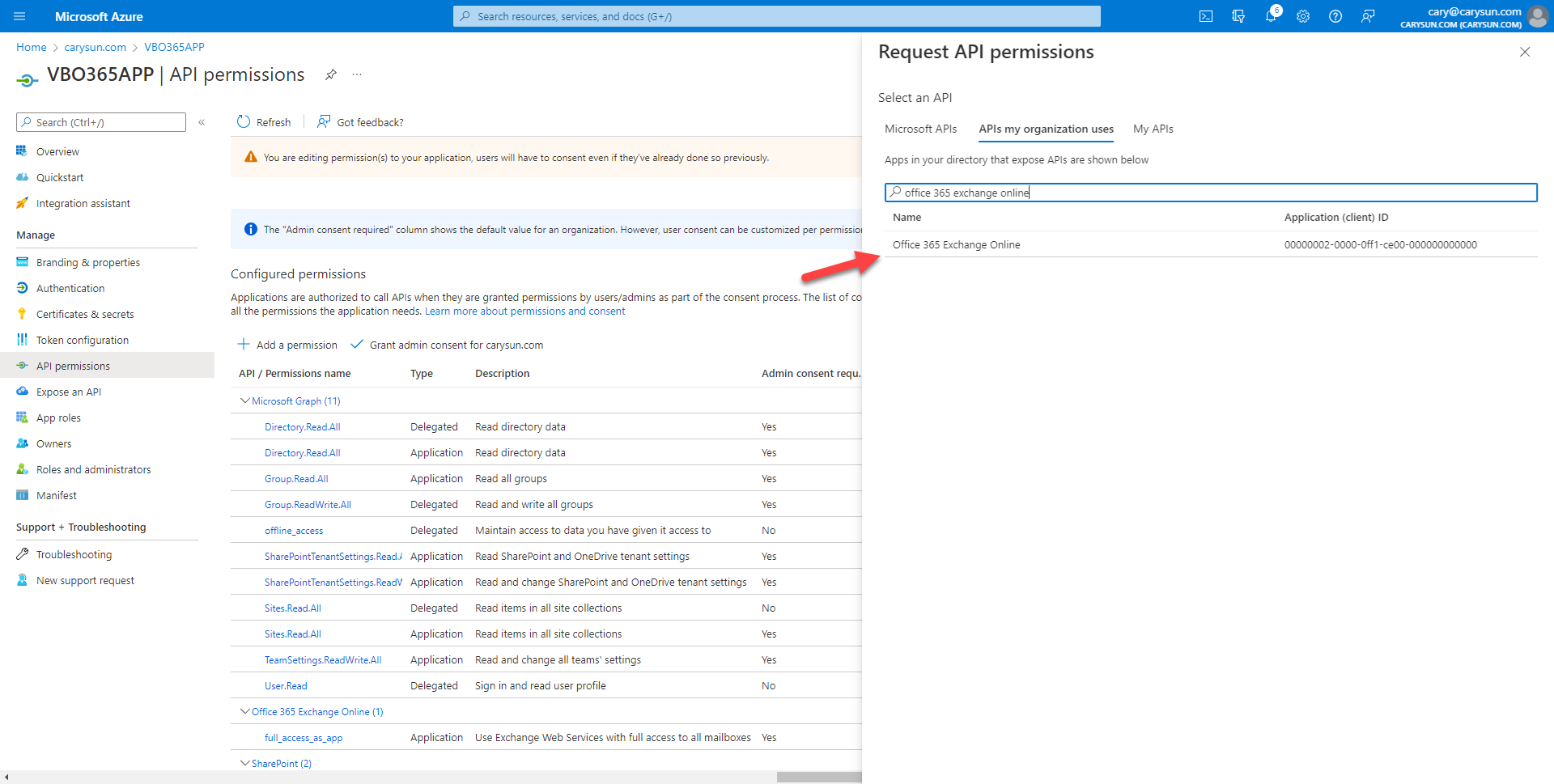This screenshot has width=1554, height=784.
Task: Open the Help question mark icon
Action: click(x=1335, y=16)
